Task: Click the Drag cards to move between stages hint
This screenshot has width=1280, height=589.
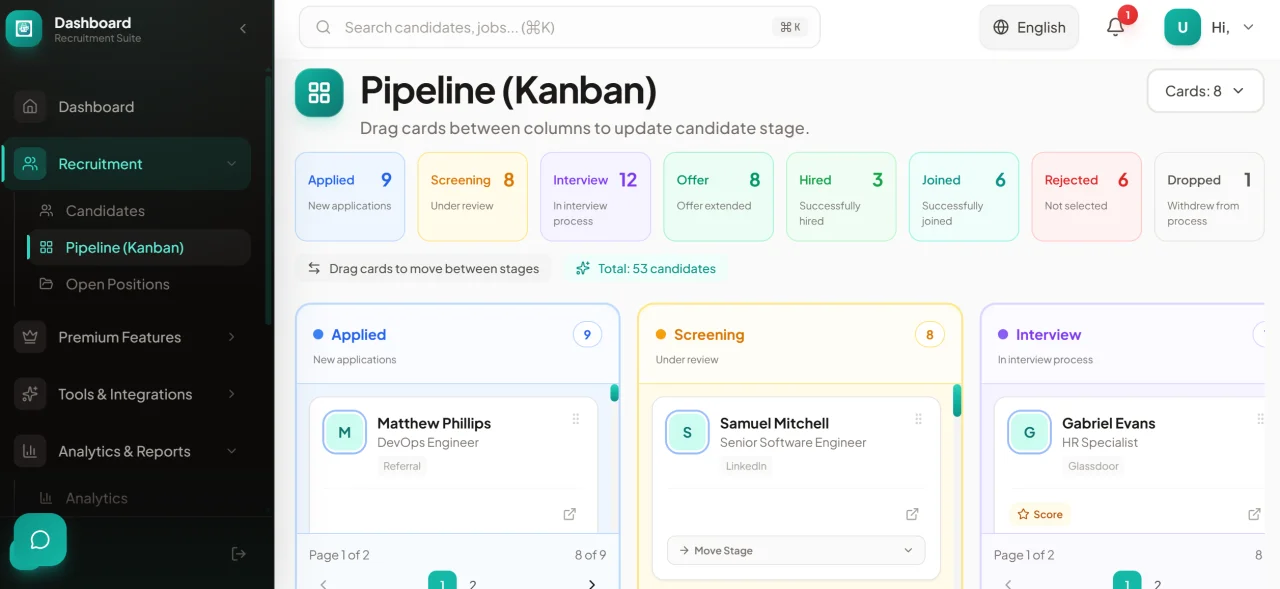Action: tap(423, 268)
